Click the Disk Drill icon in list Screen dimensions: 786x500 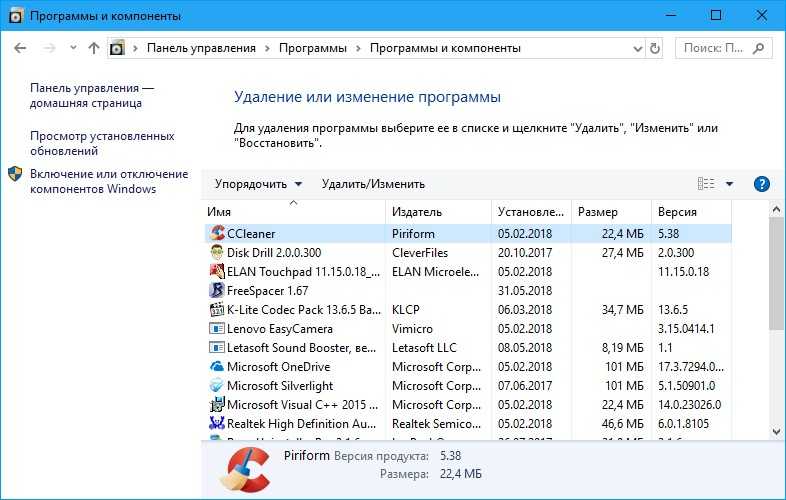click(x=217, y=252)
